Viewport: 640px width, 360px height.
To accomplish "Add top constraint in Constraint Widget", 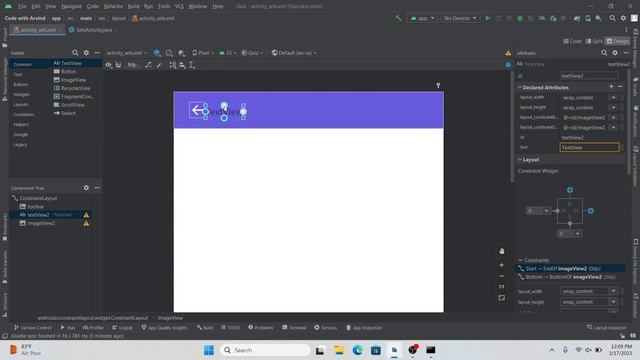I will [570, 190].
